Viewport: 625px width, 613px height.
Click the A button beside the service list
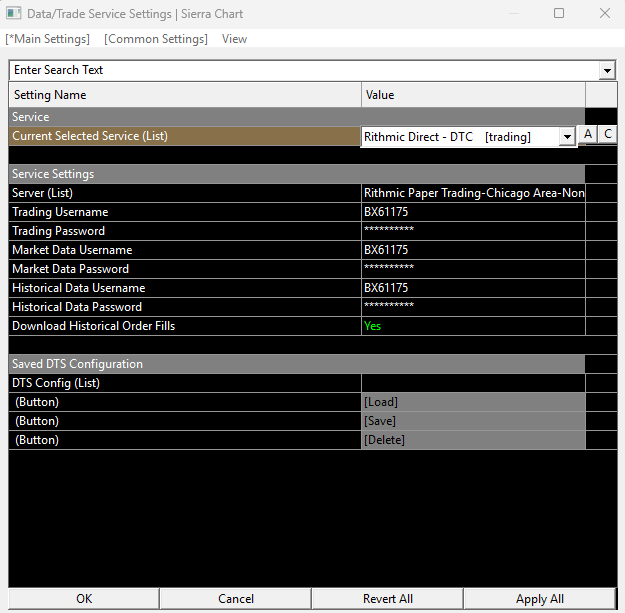point(588,134)
